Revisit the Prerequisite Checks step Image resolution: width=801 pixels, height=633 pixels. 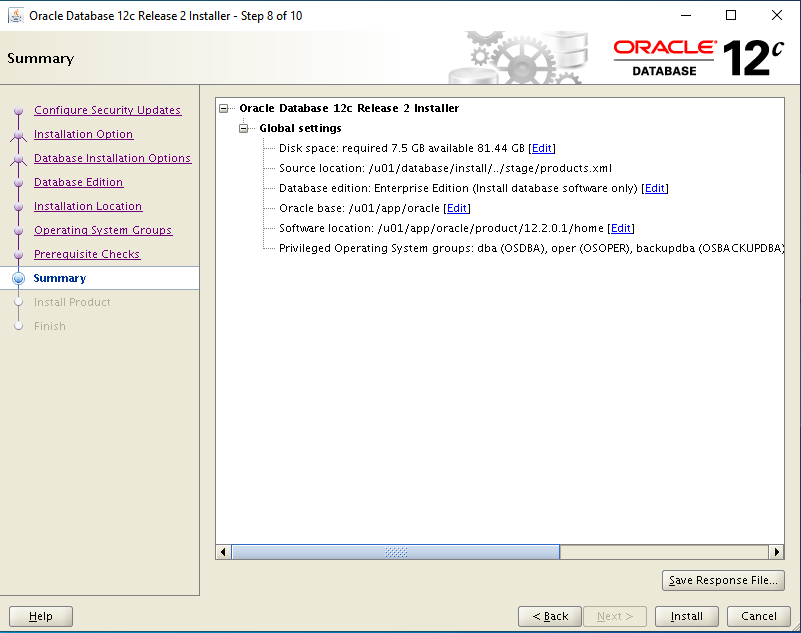[x=87, y=254]
